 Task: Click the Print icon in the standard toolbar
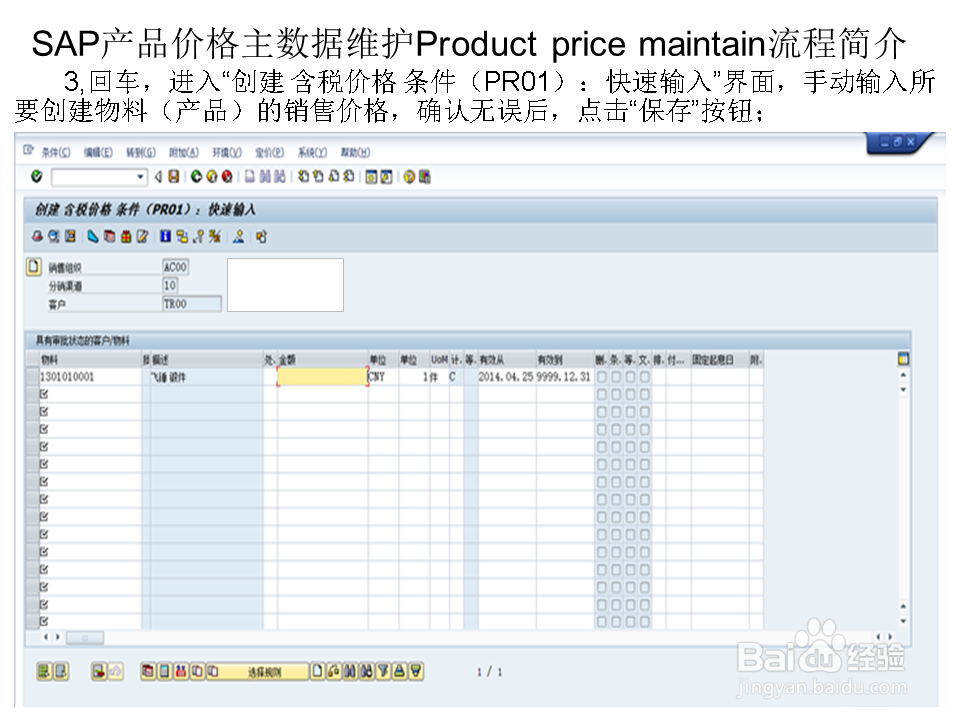click(250, 177)
